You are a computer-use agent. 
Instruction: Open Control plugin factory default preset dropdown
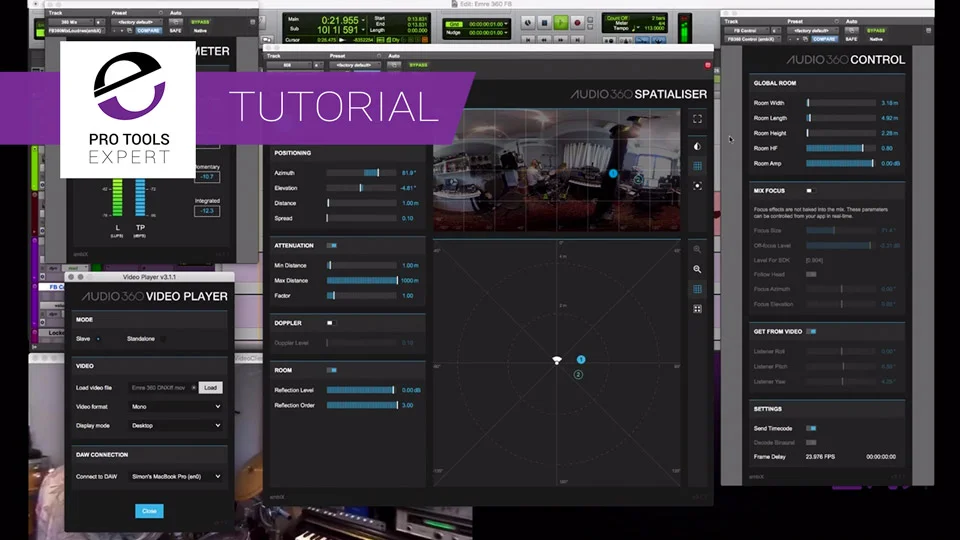(x=812, y=30)
